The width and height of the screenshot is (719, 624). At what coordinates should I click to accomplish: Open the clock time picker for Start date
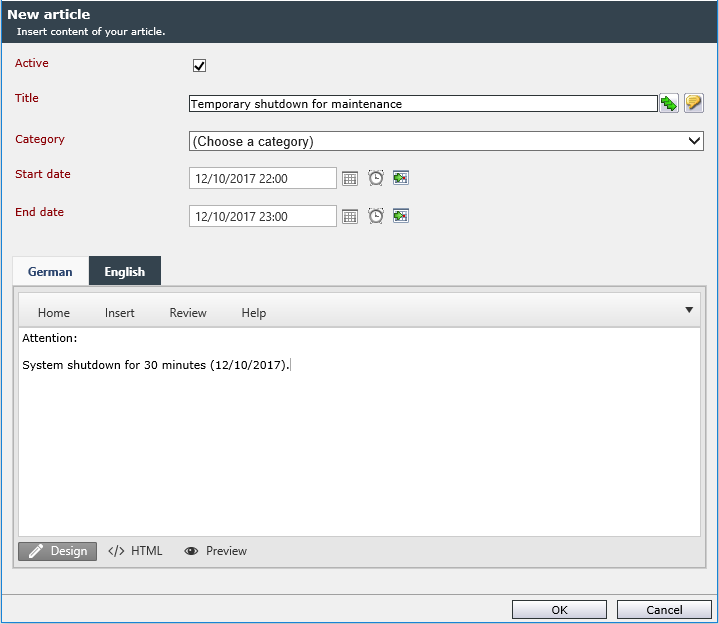[376, 178]
